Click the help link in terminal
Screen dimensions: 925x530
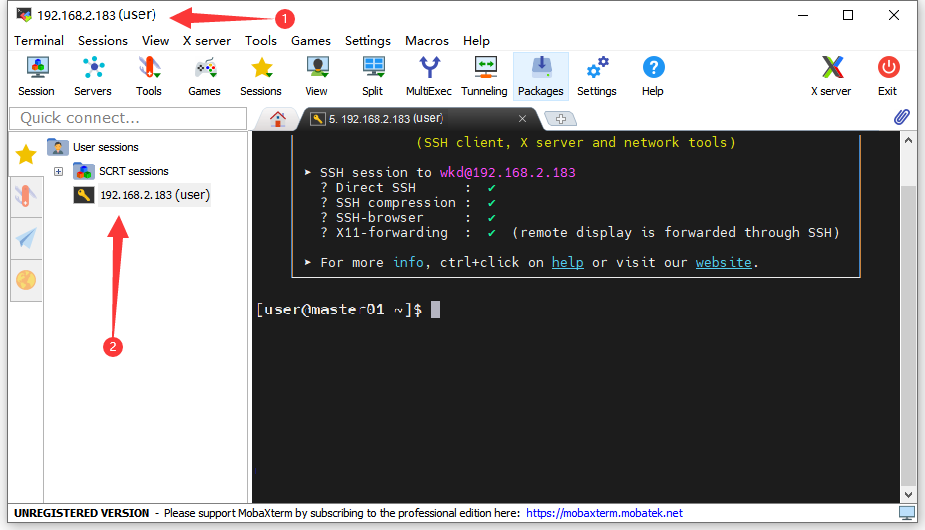pyautogui.click(x=568, y=262)
